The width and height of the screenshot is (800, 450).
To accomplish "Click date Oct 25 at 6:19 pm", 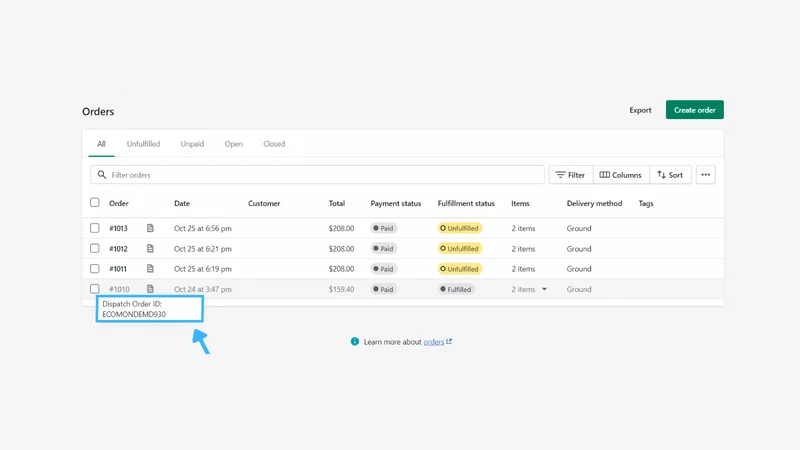I will 203,268.
